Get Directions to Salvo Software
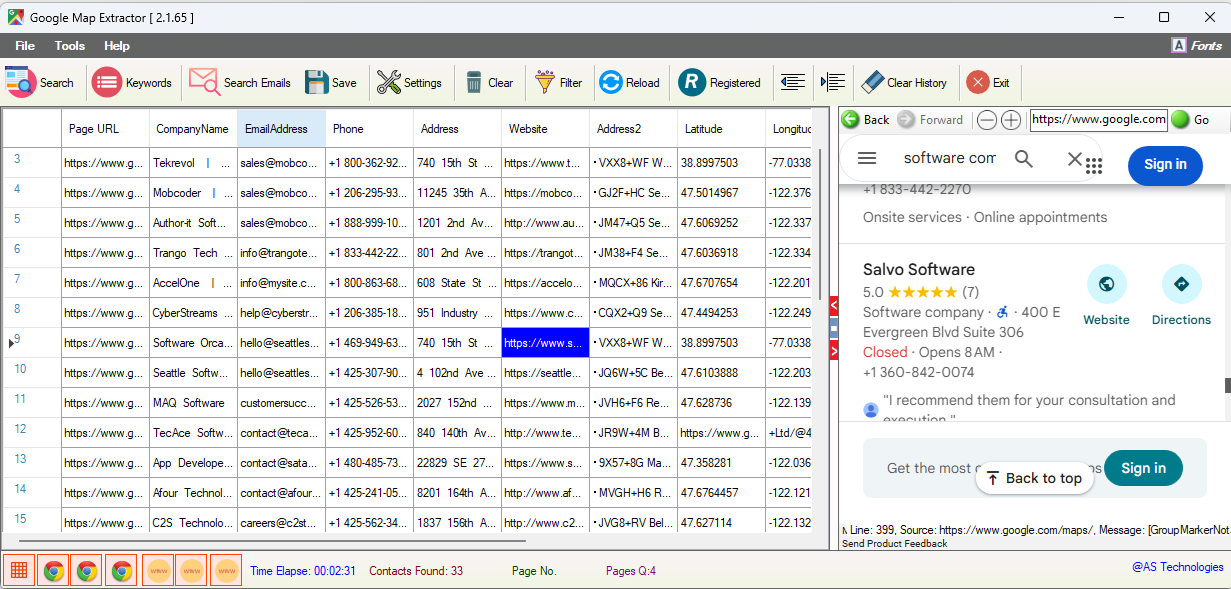Viewport: 1231px width, 589px height. 1181,284
